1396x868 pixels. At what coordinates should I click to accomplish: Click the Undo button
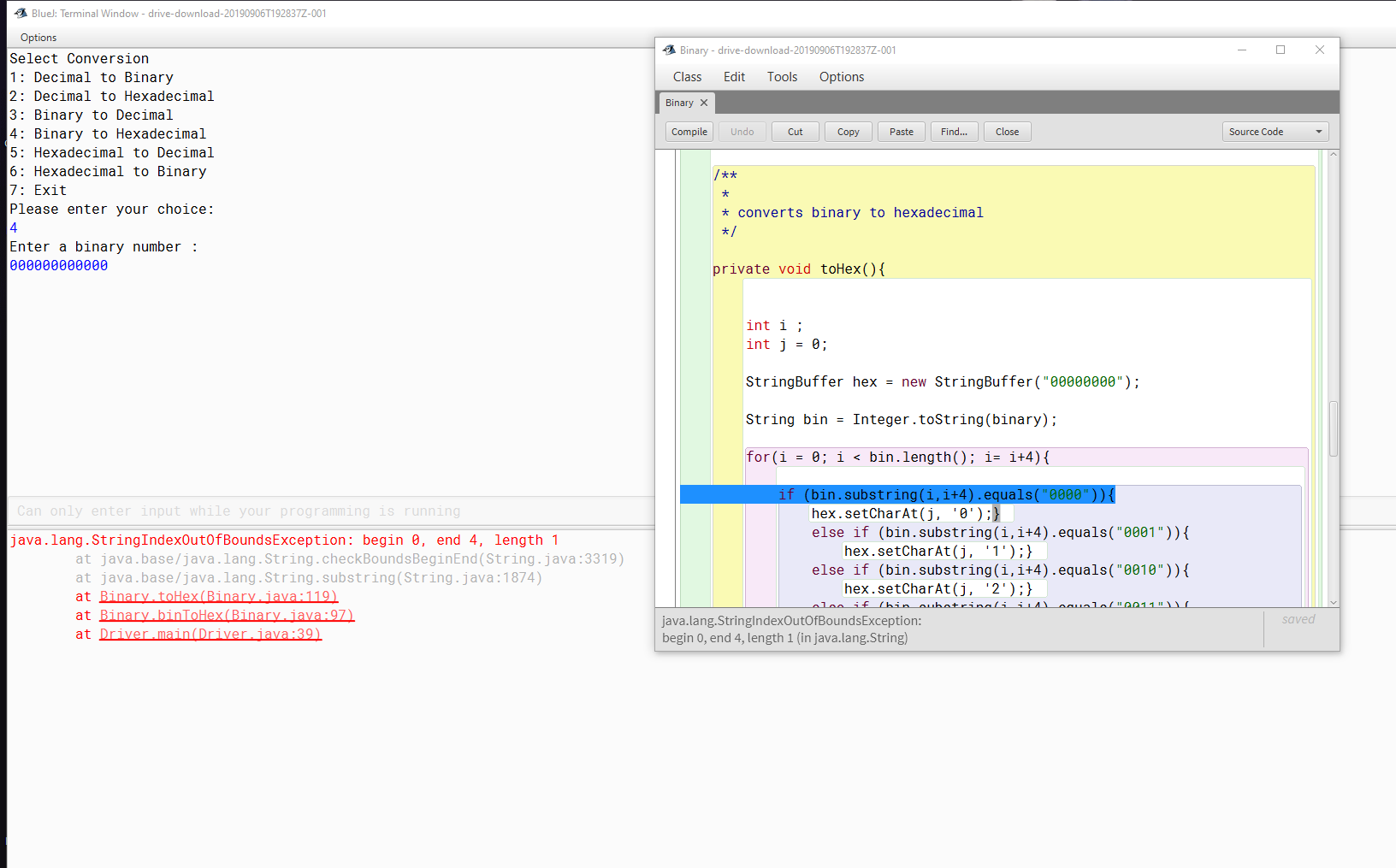(x=742, y=131)
